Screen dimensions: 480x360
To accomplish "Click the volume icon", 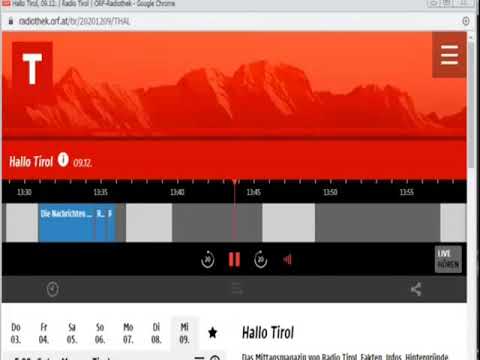I will coord(287,259).
